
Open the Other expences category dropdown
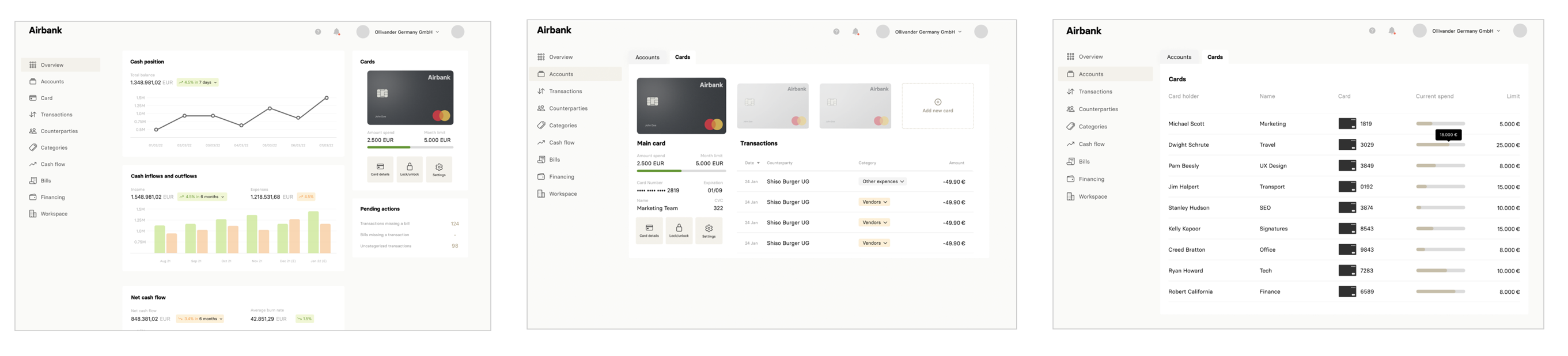tap(883, 182)
